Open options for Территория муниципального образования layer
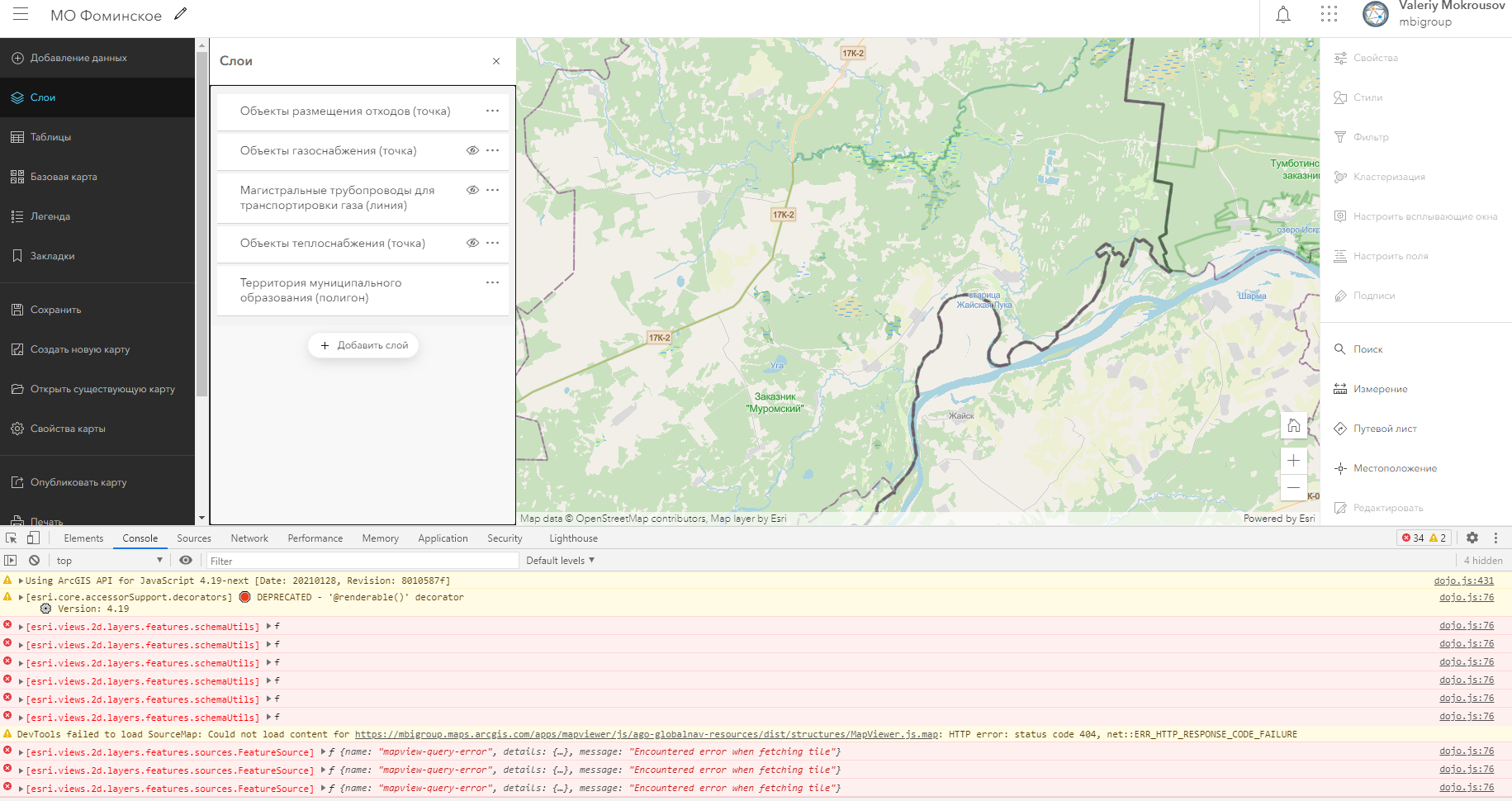 (493, 282)
